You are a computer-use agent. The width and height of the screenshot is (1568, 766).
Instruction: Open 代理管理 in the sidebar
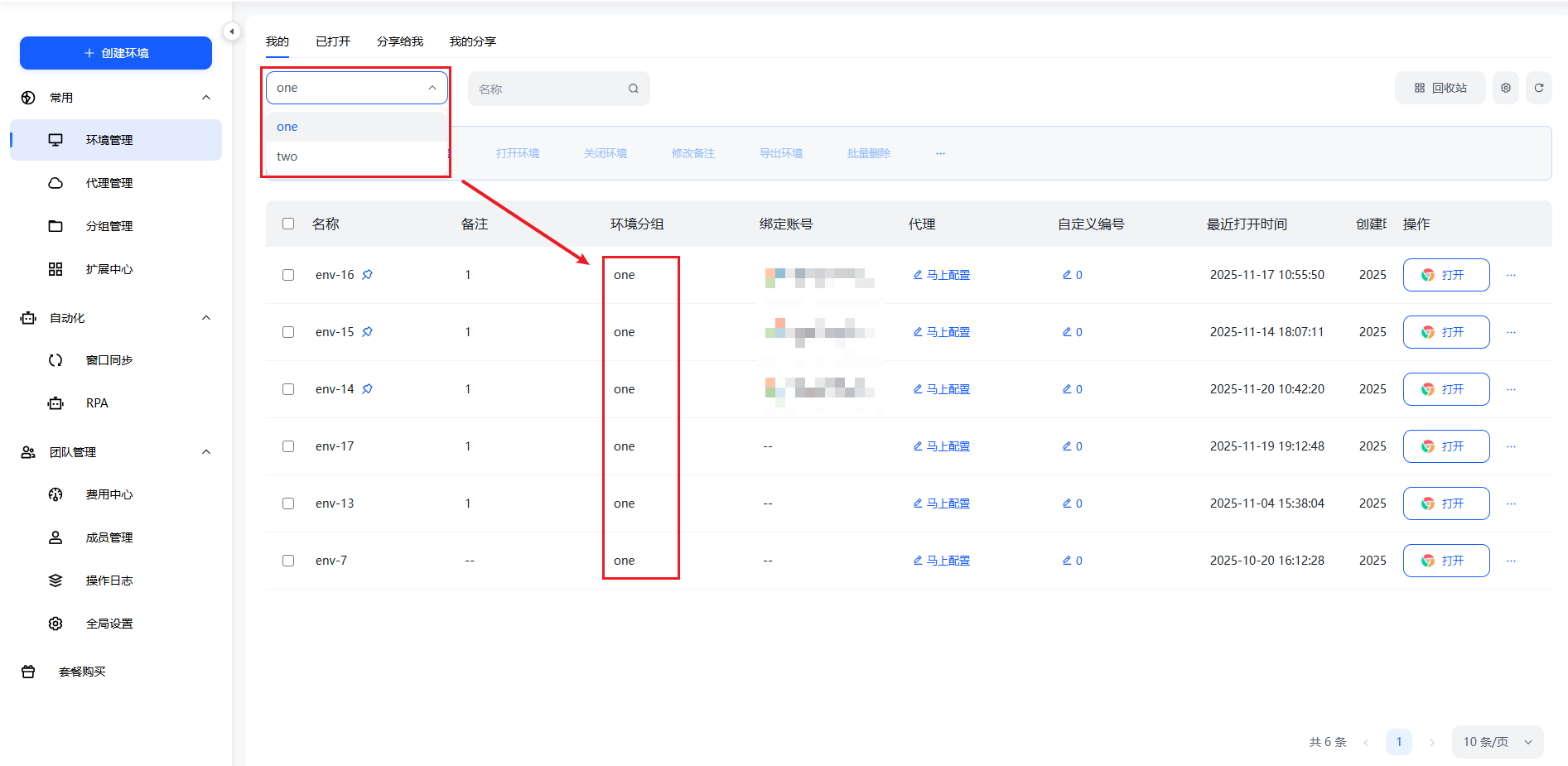[109, 183]
